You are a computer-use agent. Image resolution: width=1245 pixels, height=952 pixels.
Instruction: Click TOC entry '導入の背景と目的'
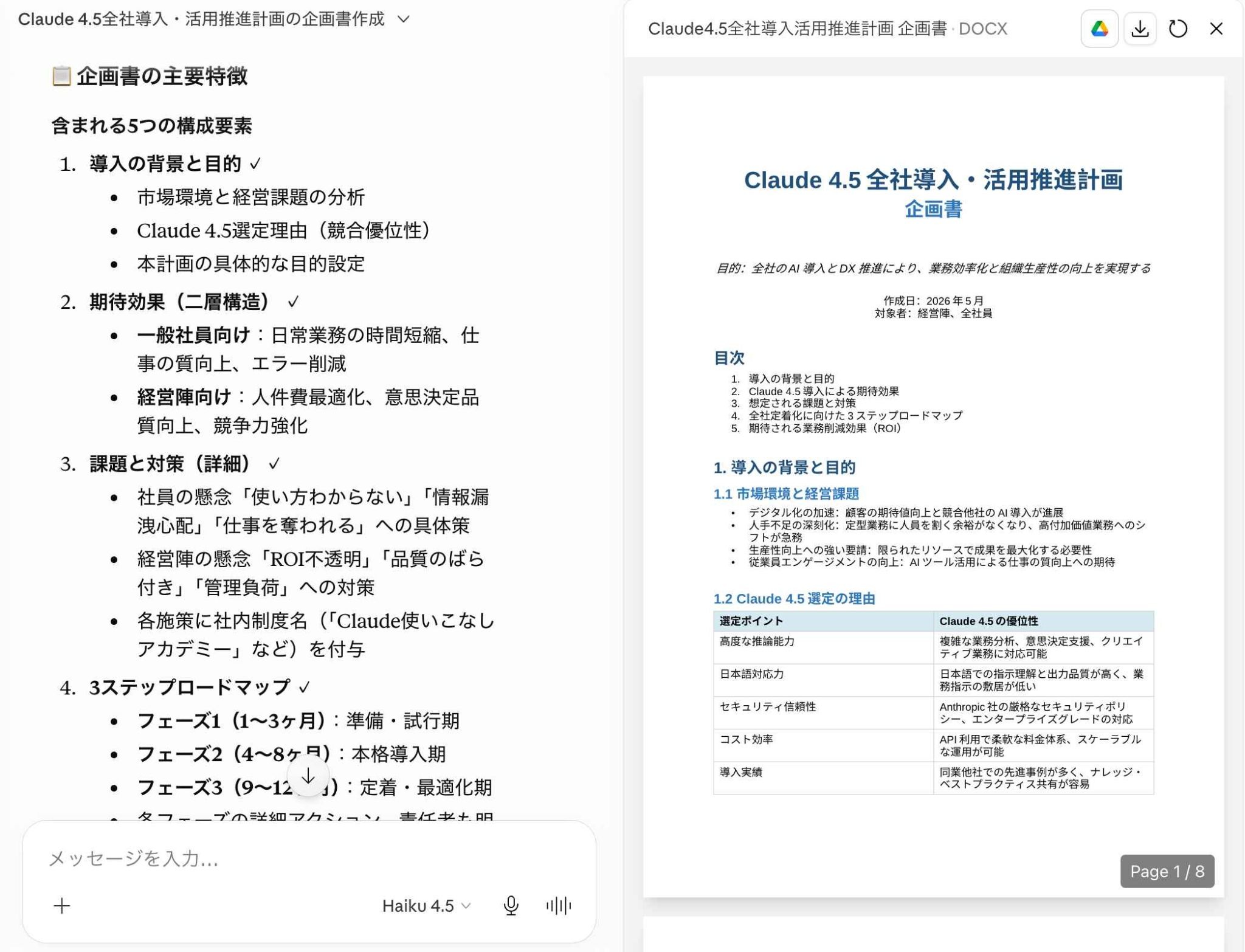pos(791,378)
